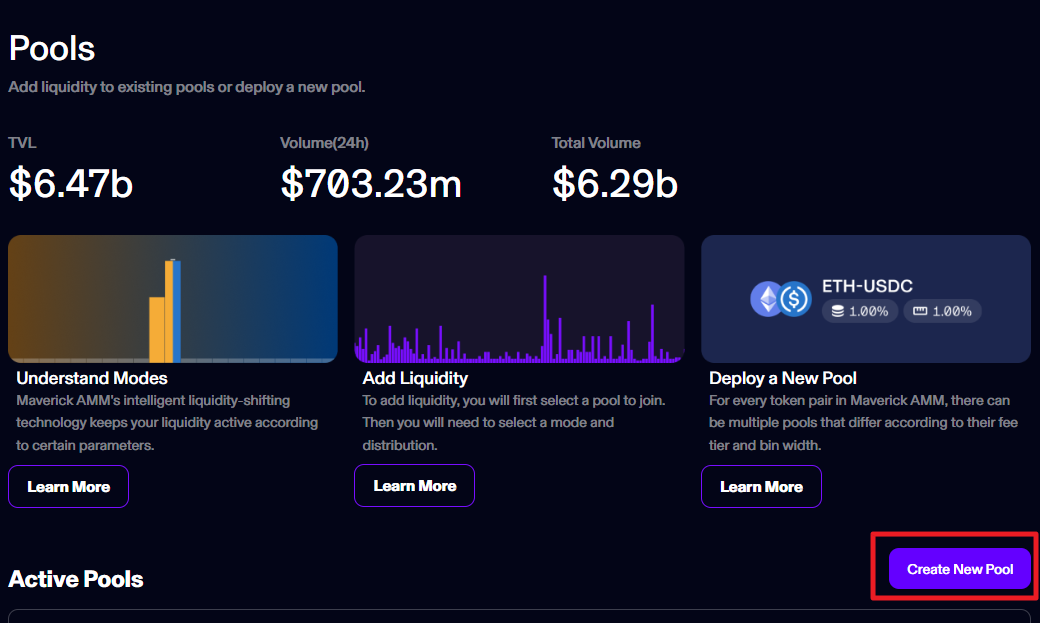Click the ETH-USDC pair label
Viewport: 1040px width, 623px height.
point(867,286)
